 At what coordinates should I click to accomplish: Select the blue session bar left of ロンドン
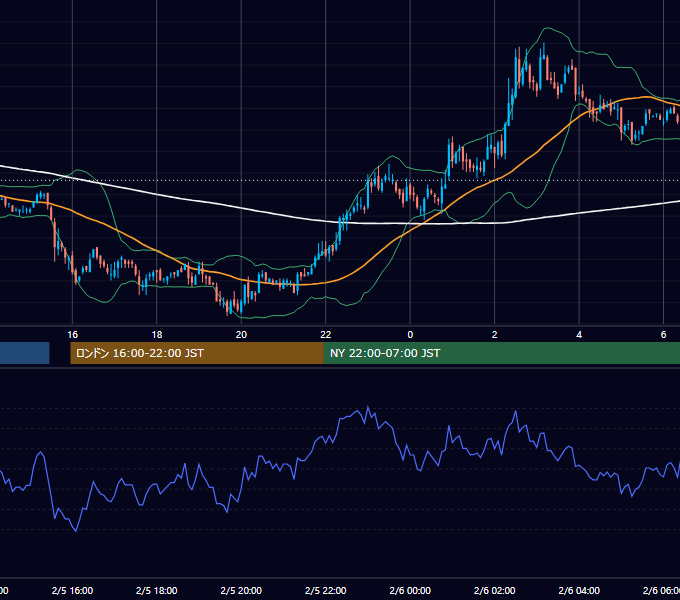click(25, 353)
